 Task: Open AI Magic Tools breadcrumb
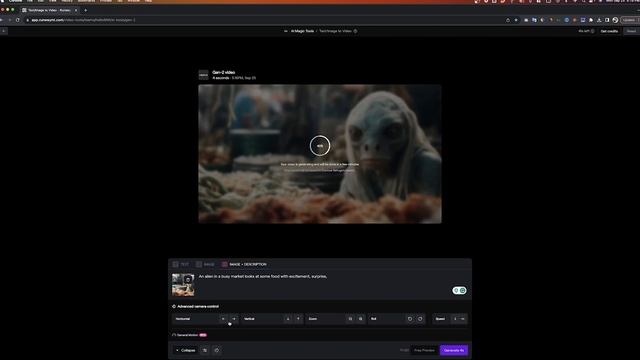coord(302,31)
